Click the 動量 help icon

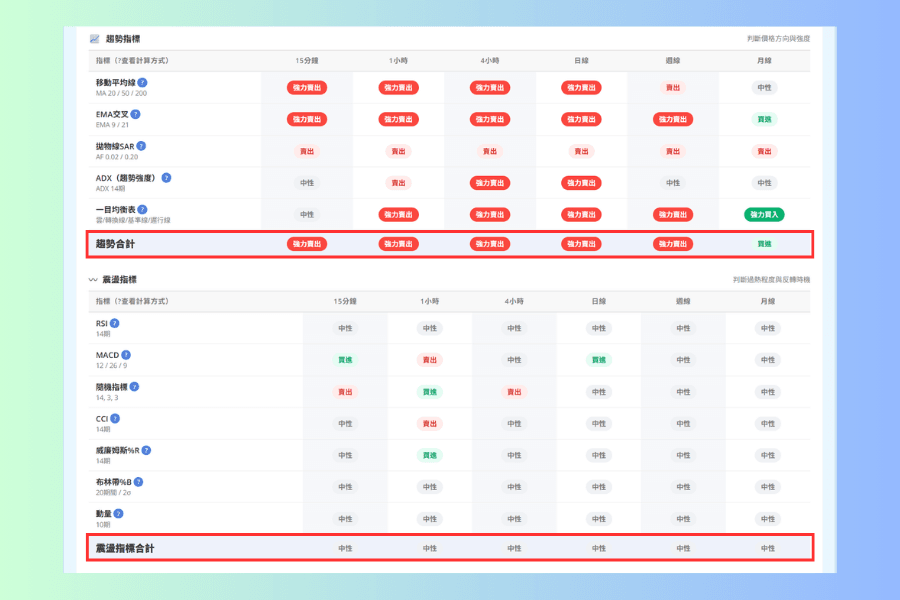pos(118,514)
